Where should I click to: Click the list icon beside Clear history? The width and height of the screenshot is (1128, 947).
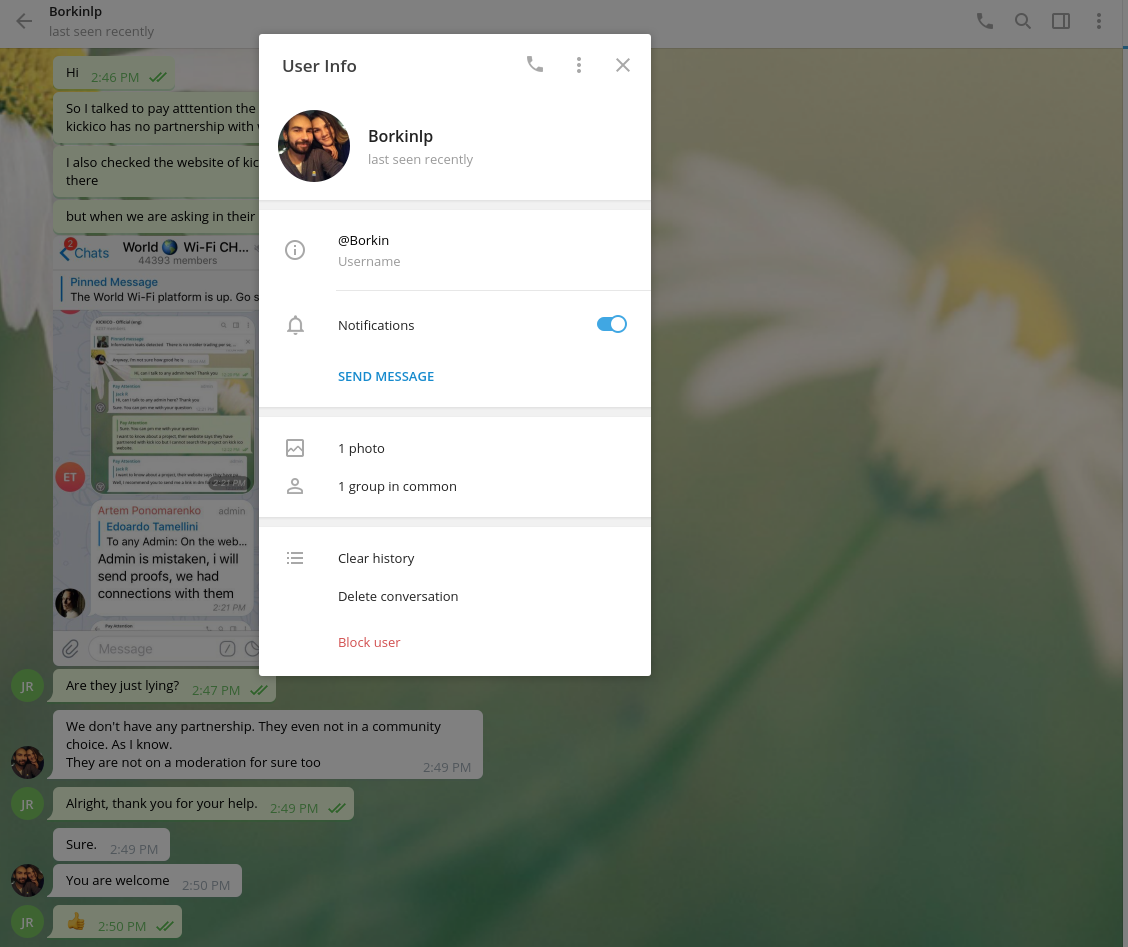pos(295,558)
